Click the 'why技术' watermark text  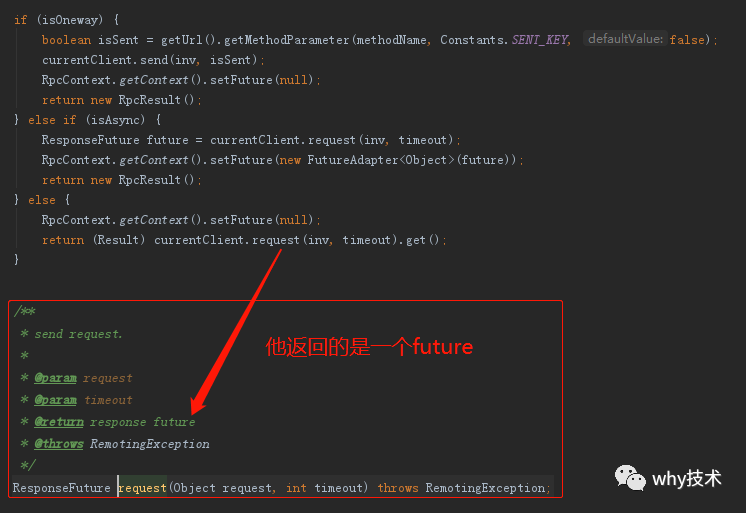[687, 478]
